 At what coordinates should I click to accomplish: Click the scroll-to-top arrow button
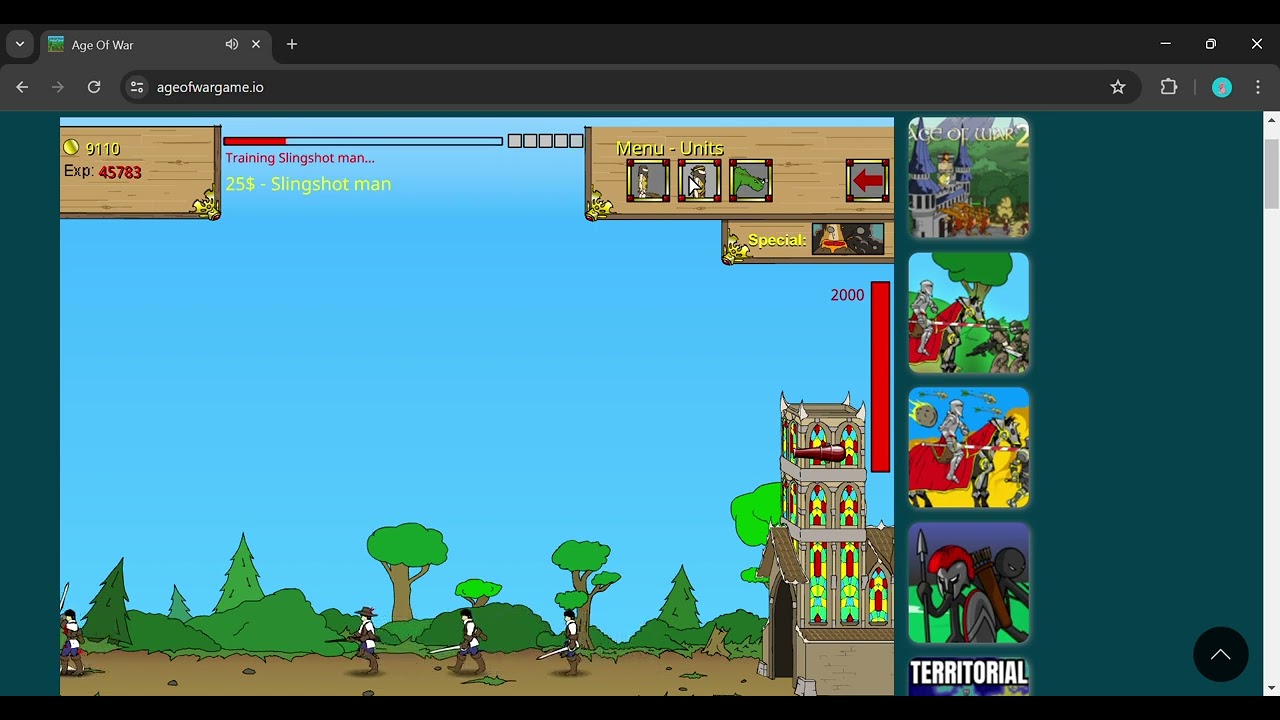(1221, 654)
